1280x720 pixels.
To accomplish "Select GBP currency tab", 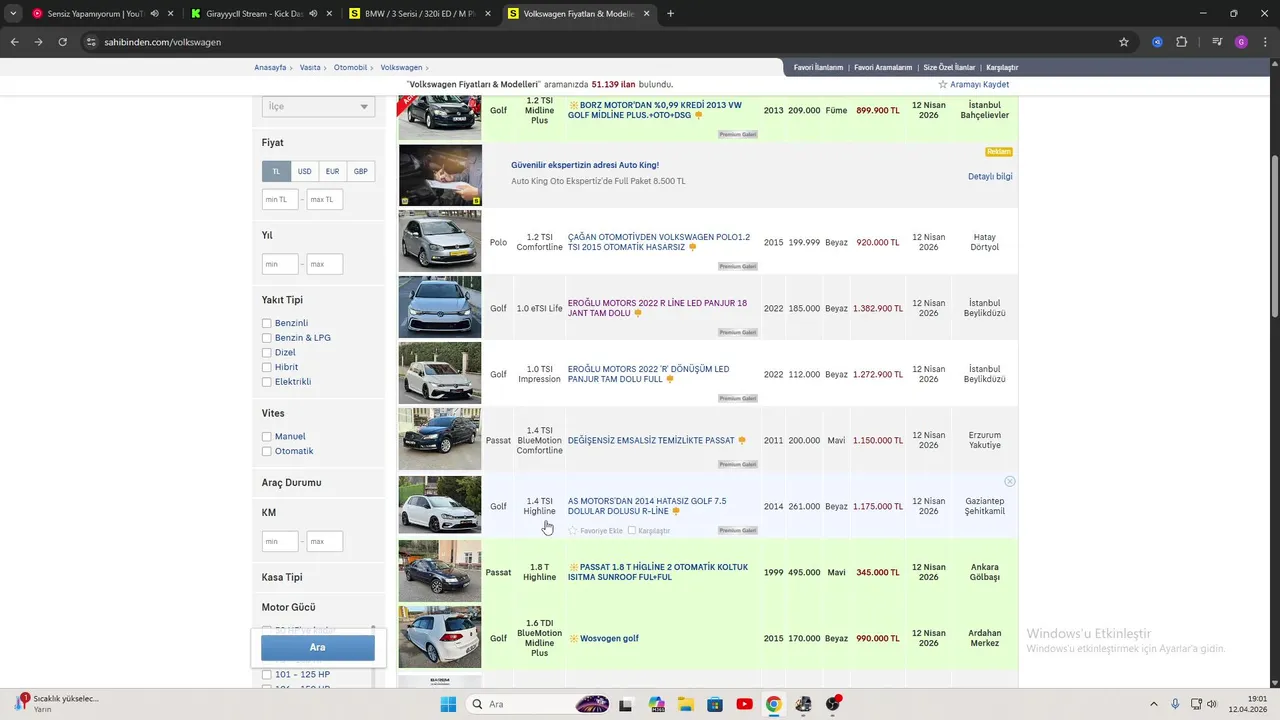I will pyautogui.click(x=360, y=171).
